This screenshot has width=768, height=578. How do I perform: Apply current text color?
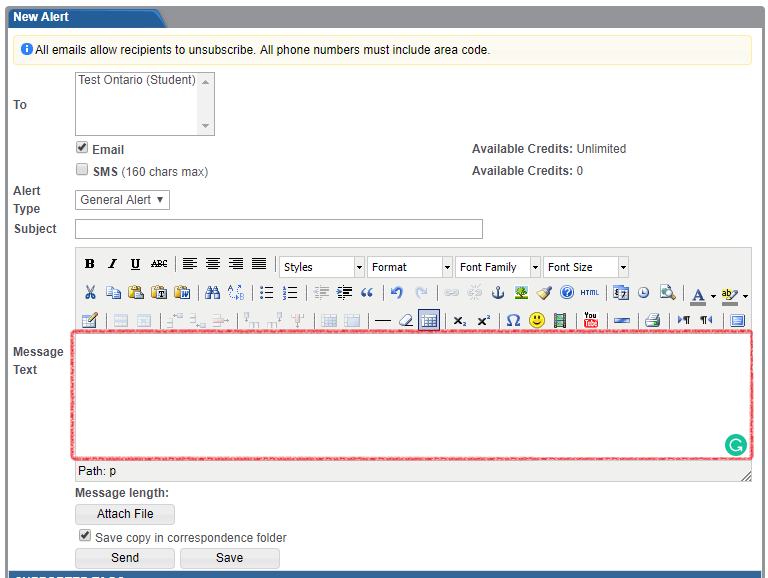pos(698,295)
